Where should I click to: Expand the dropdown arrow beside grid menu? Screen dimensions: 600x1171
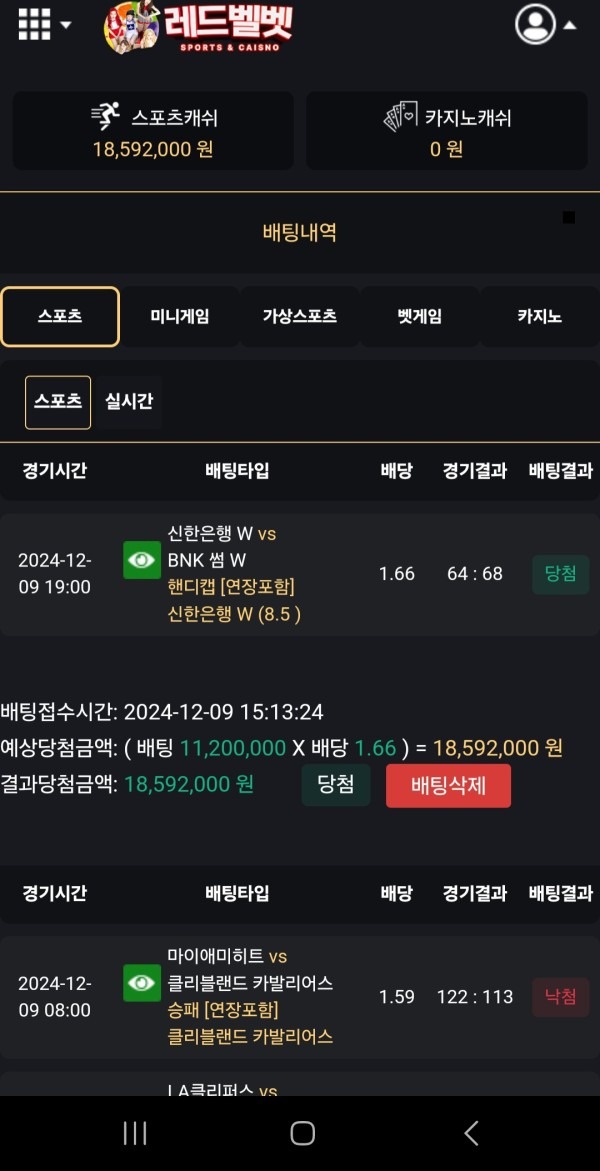point(66,24)
